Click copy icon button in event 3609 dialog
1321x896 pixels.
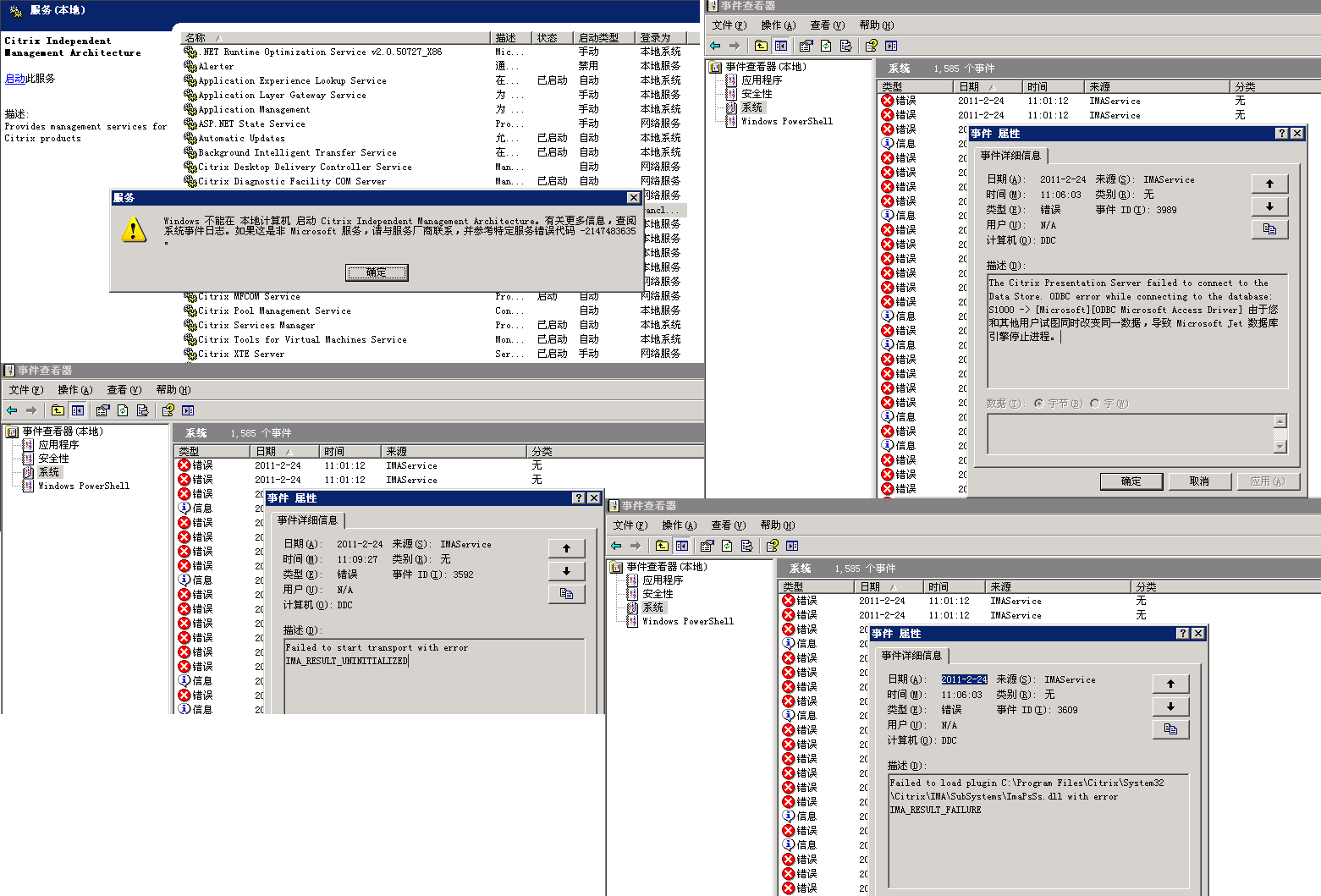click(1170, 729)
